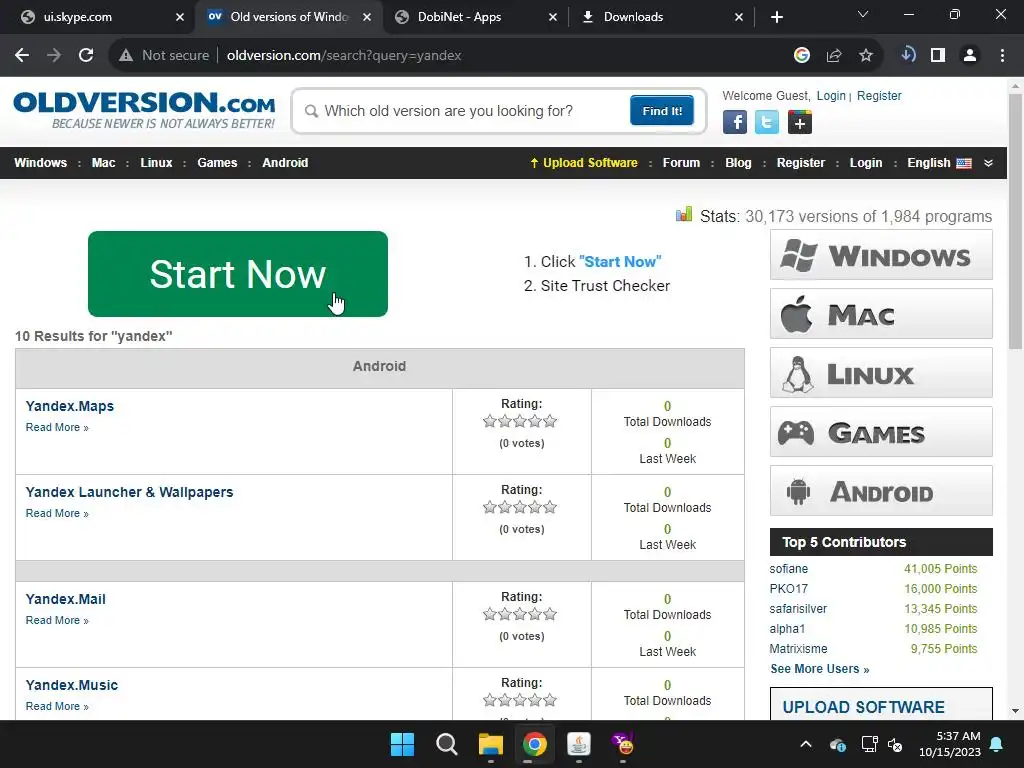Open the Yandex.Mail result
The width and height of the screenshot is (1024, 768).
(65, 600)
